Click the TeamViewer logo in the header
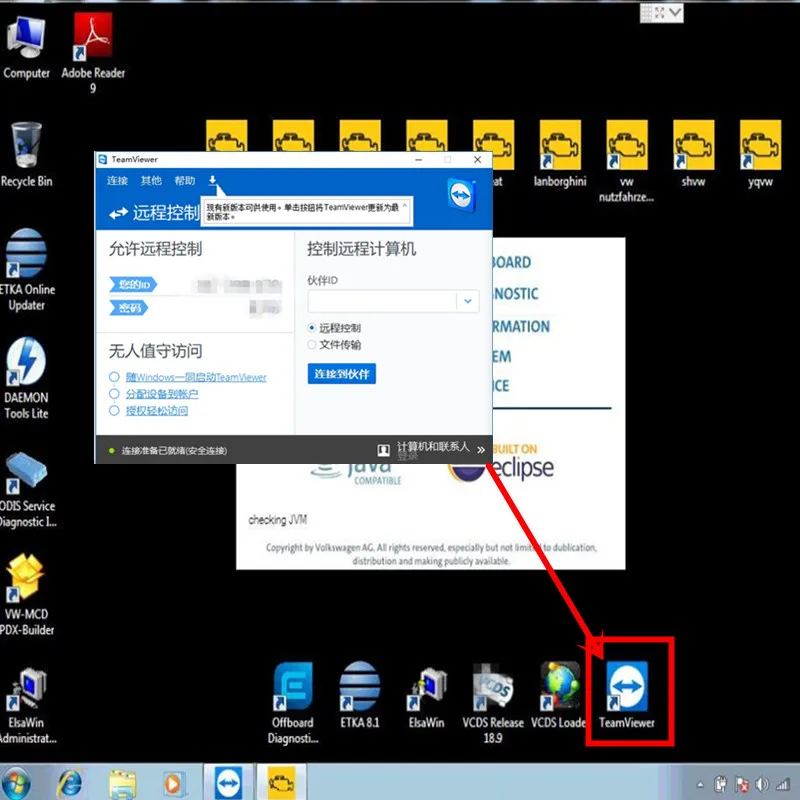This screenshot has height=800, width=800. click(462, 195)
